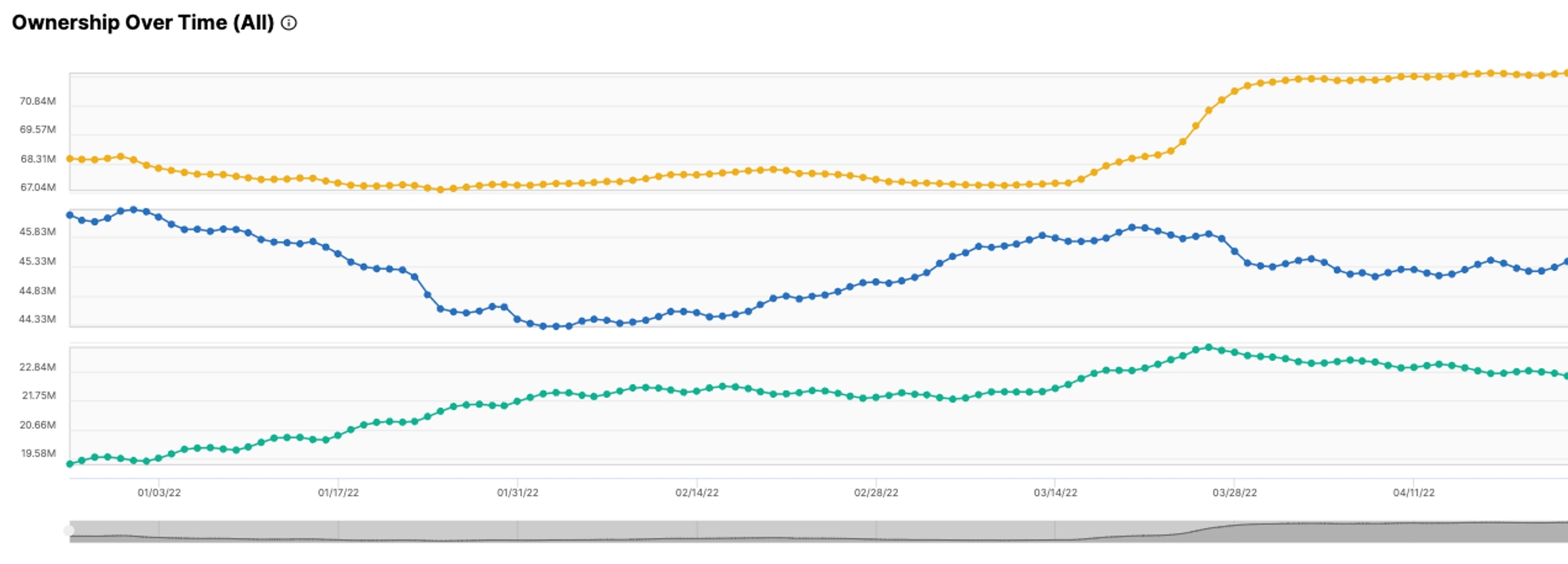Click the first yellow data point
This screenshot has height=564, width=1568.
[x=70, y=159]
